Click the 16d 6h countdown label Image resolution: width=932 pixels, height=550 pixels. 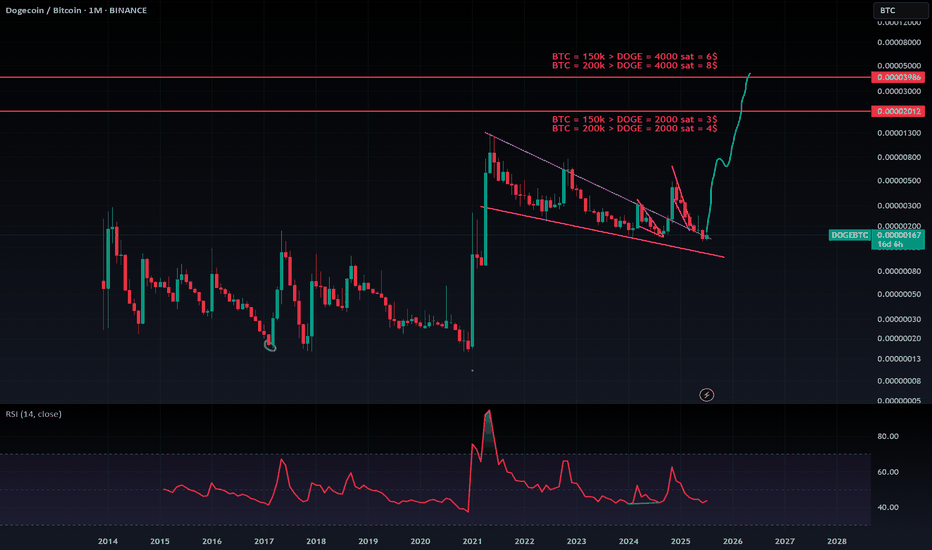(x=890, y=244)
